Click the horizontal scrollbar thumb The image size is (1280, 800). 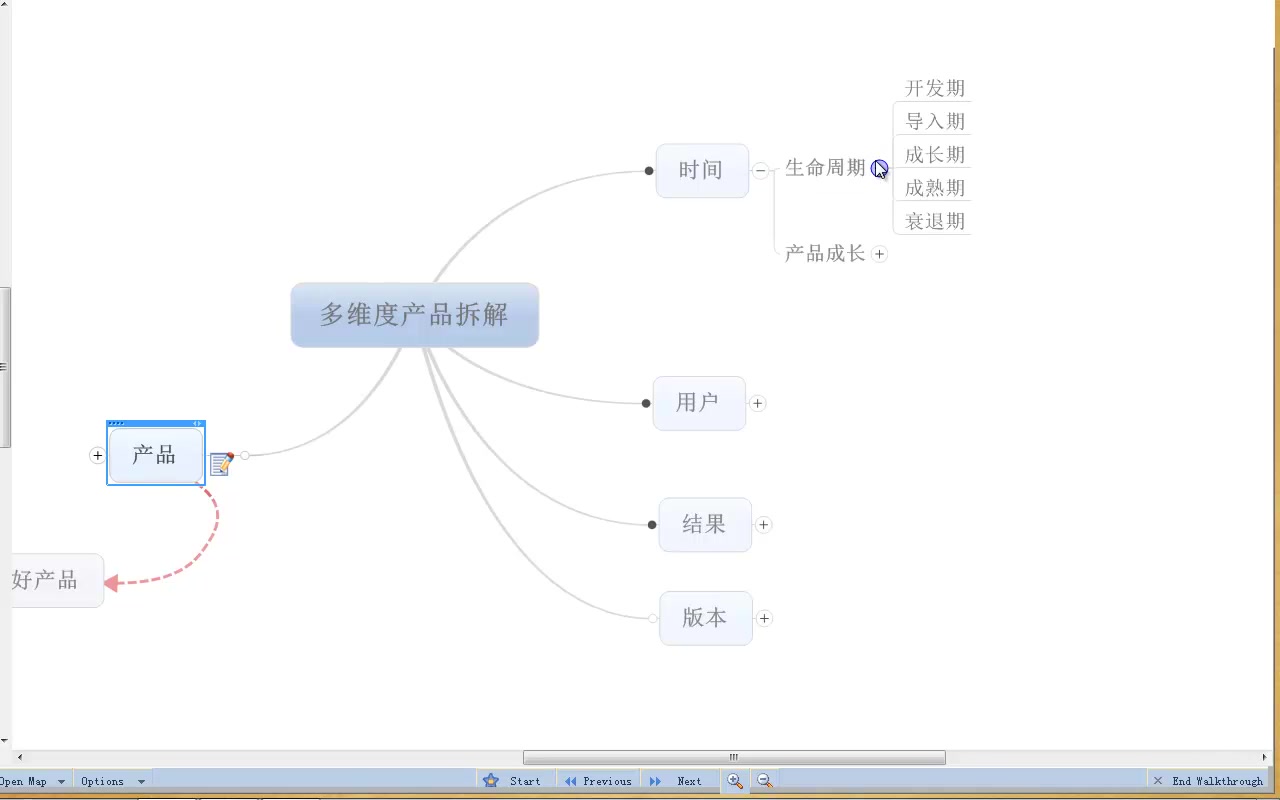[x=734, y=757]
